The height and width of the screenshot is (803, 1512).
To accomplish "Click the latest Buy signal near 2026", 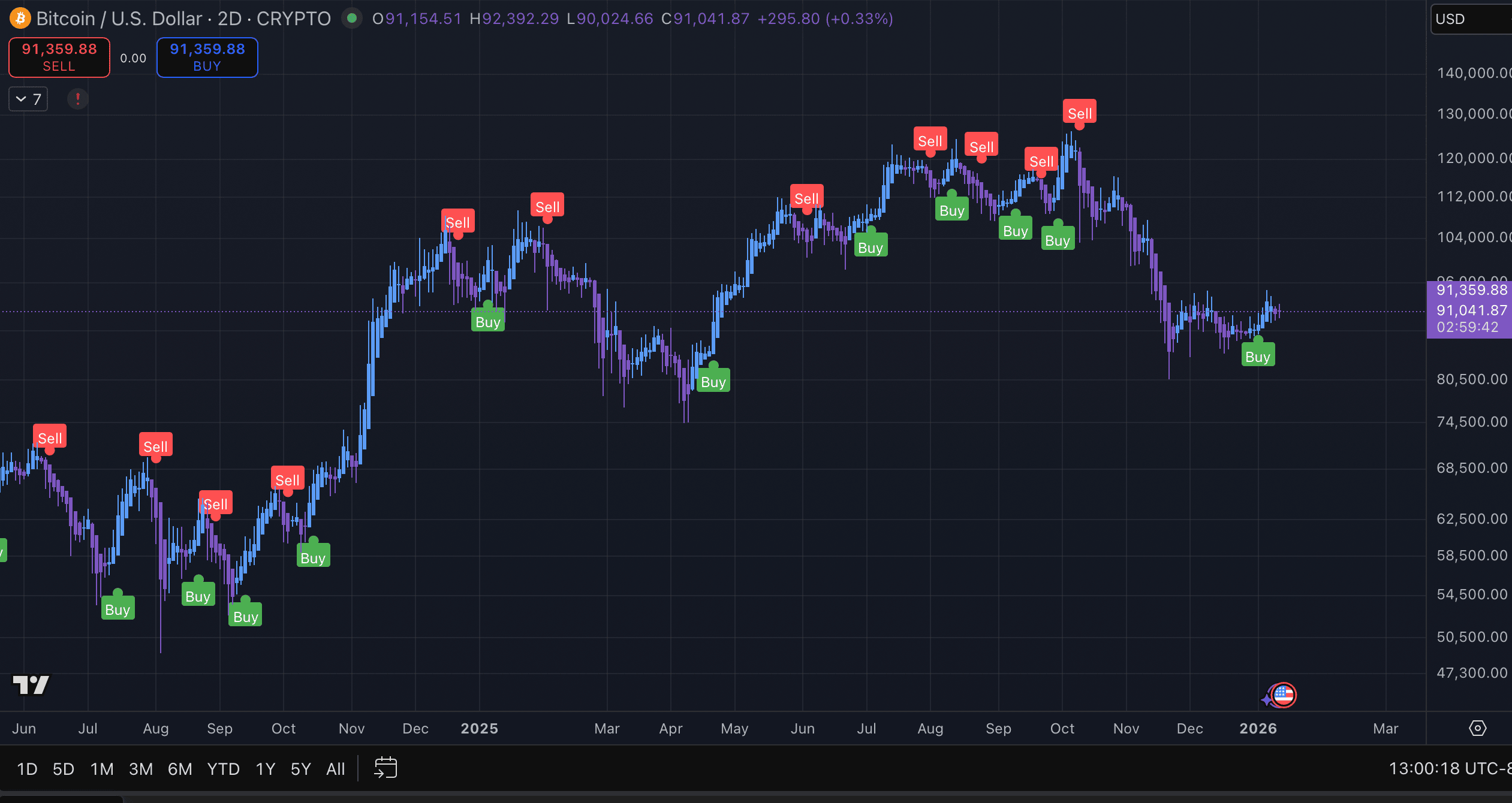I will click(x=1258, y=356).
